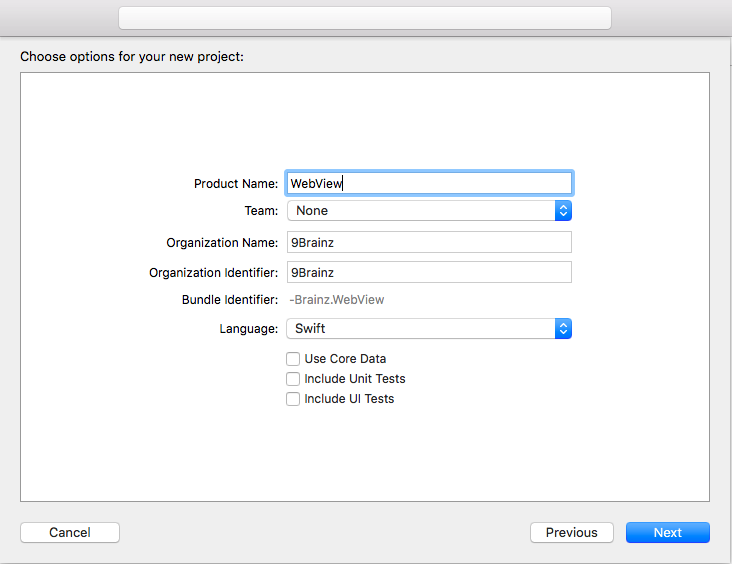This screenshot has height=564, width=732.
Task: Click the Bundle Identifier value text
Action: [x=336, y=299]
